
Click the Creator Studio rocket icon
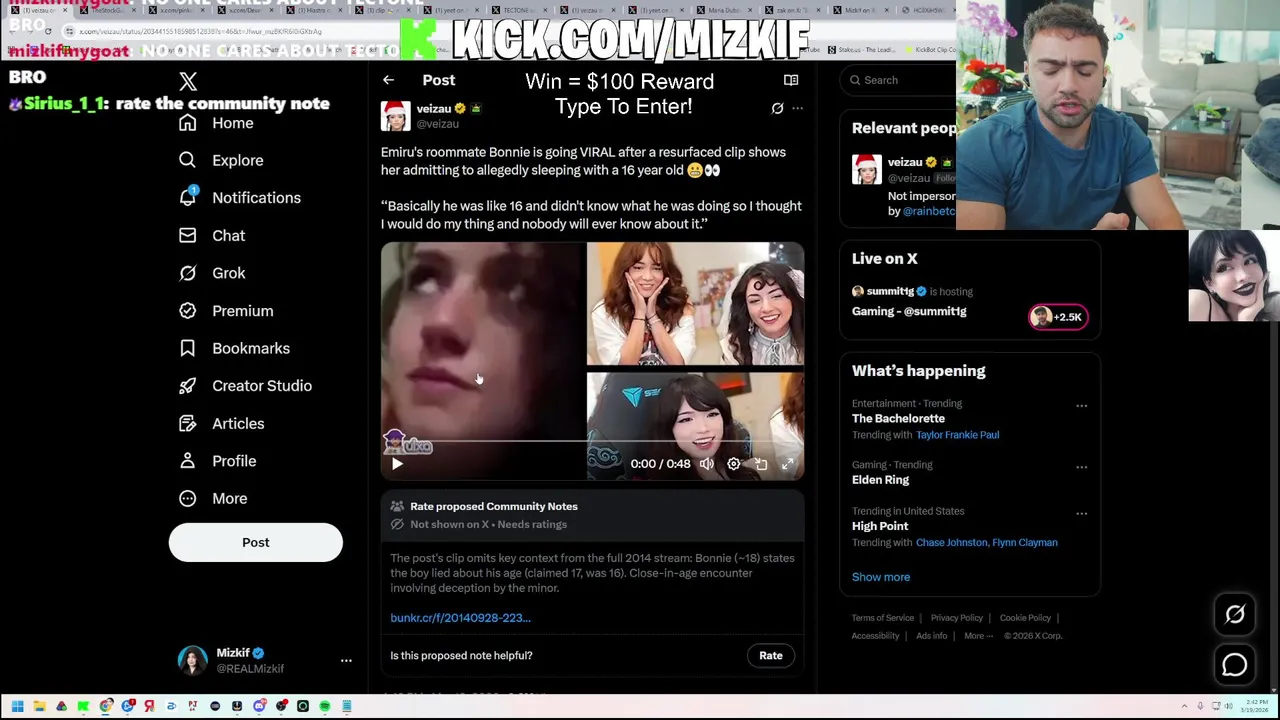(x=187, y=386)
